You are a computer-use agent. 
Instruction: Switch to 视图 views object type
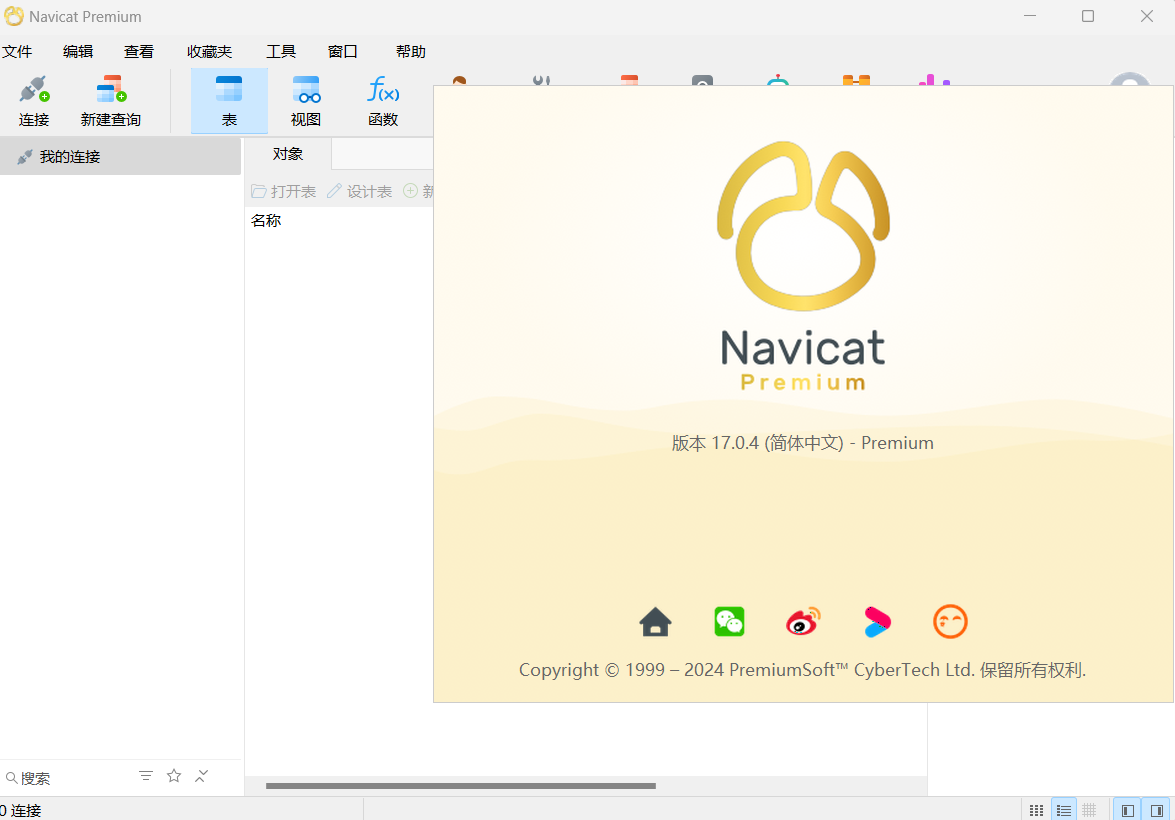tap(306, 101)
